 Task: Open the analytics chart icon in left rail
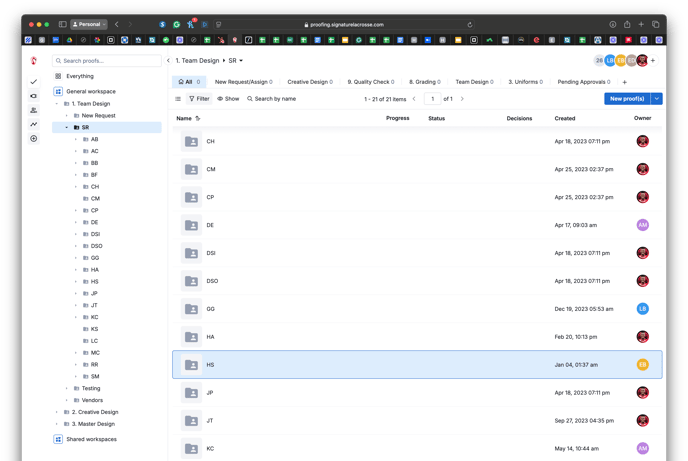33,124
